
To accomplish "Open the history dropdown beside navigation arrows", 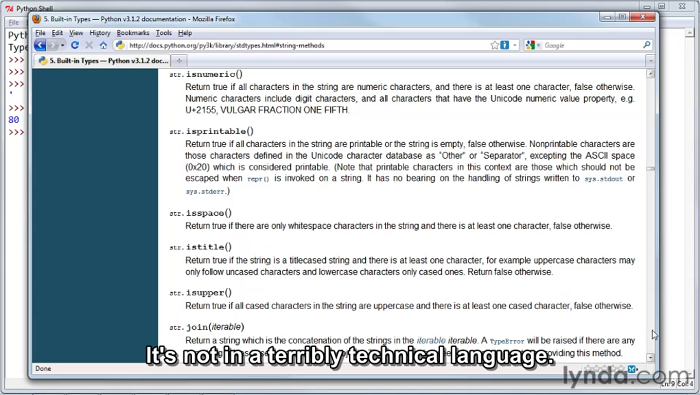I will [62, 45].
